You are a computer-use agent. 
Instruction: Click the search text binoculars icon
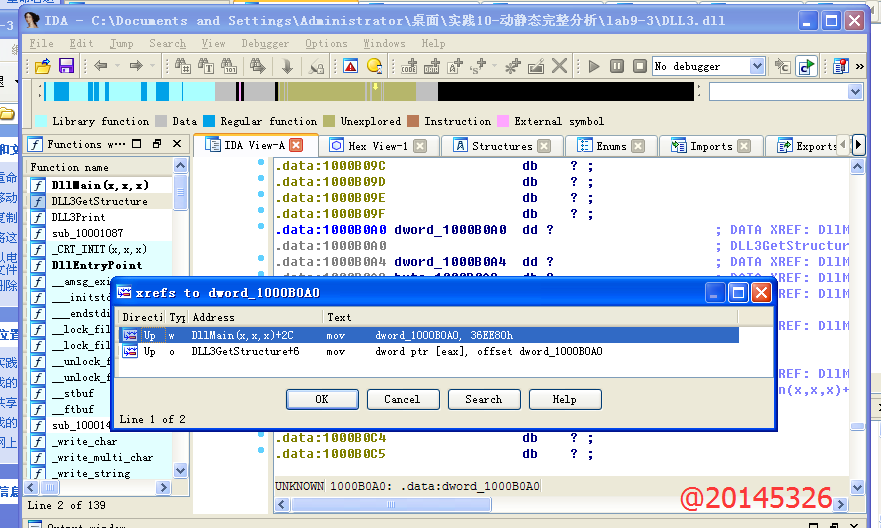point(206,66)
